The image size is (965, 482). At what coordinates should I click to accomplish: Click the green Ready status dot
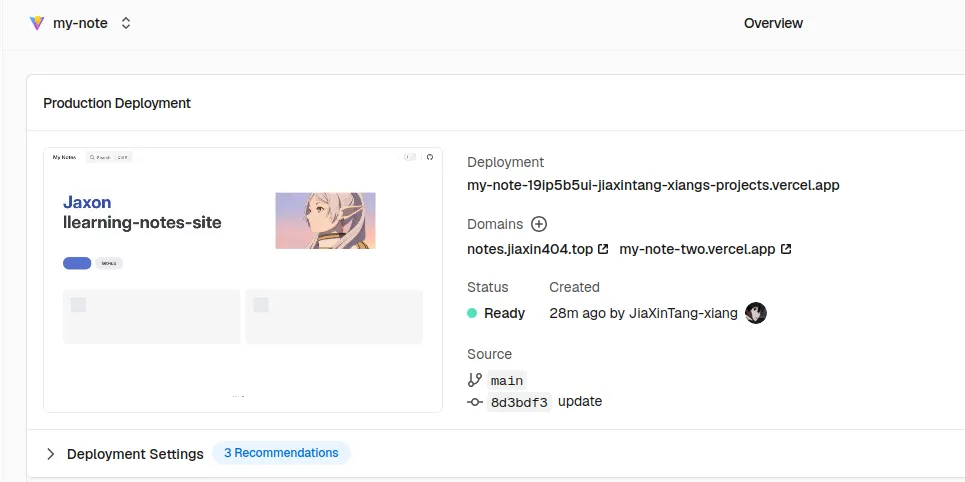click(x=472, y=313)
